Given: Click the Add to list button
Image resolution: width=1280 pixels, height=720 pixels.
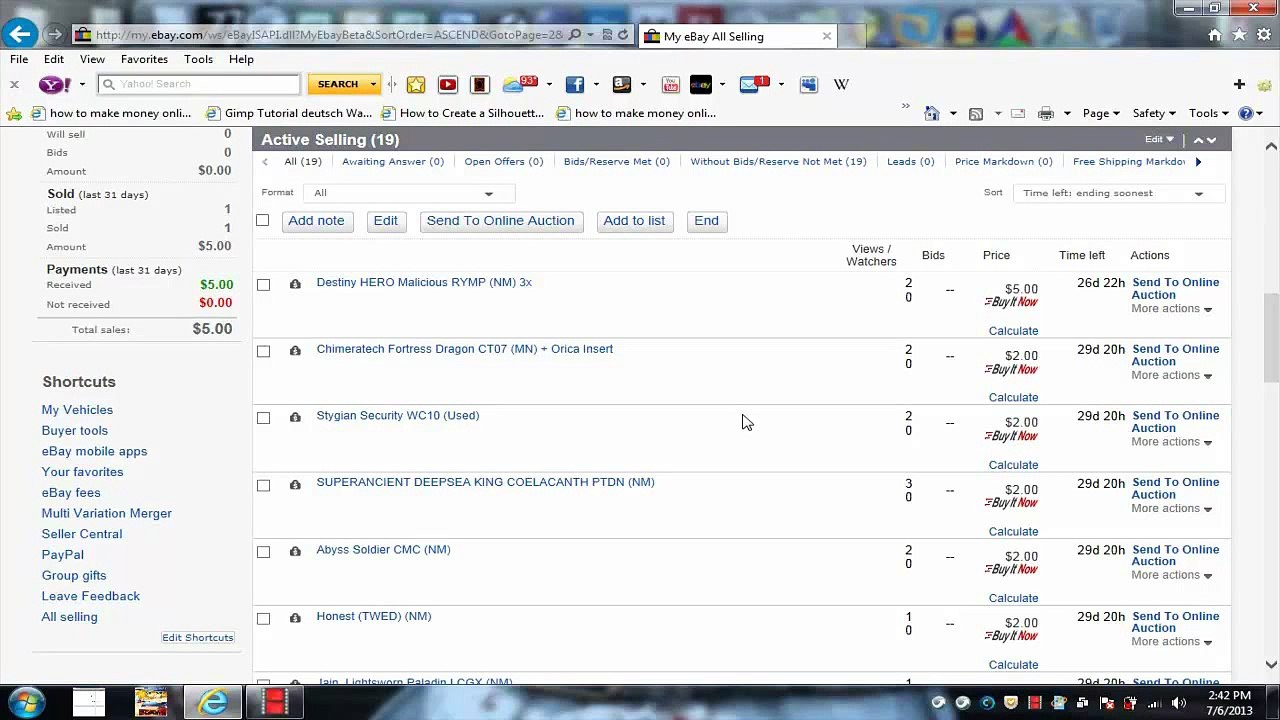Looking at the screenshot, I should [634, 221].
